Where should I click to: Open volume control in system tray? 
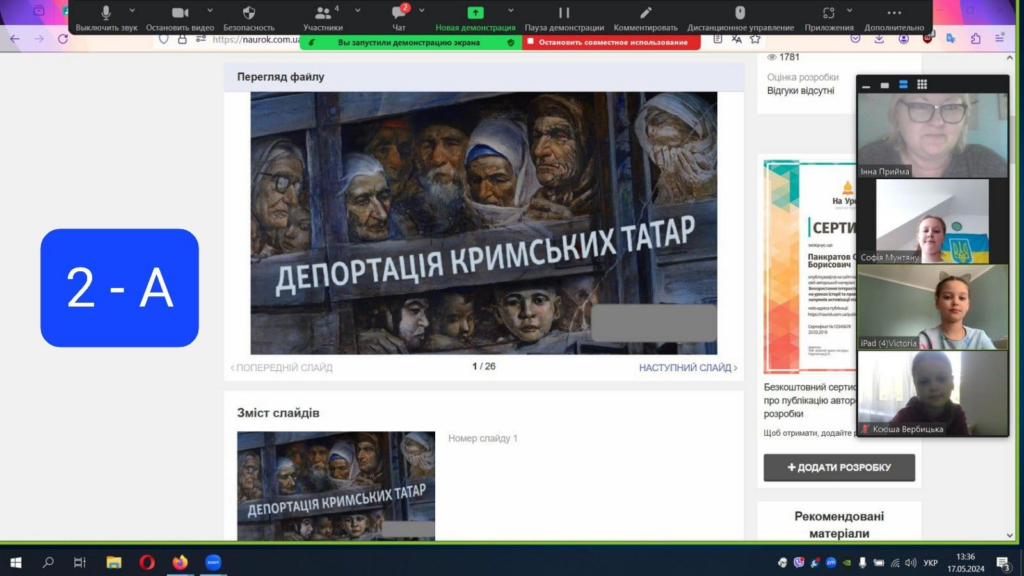911,562
